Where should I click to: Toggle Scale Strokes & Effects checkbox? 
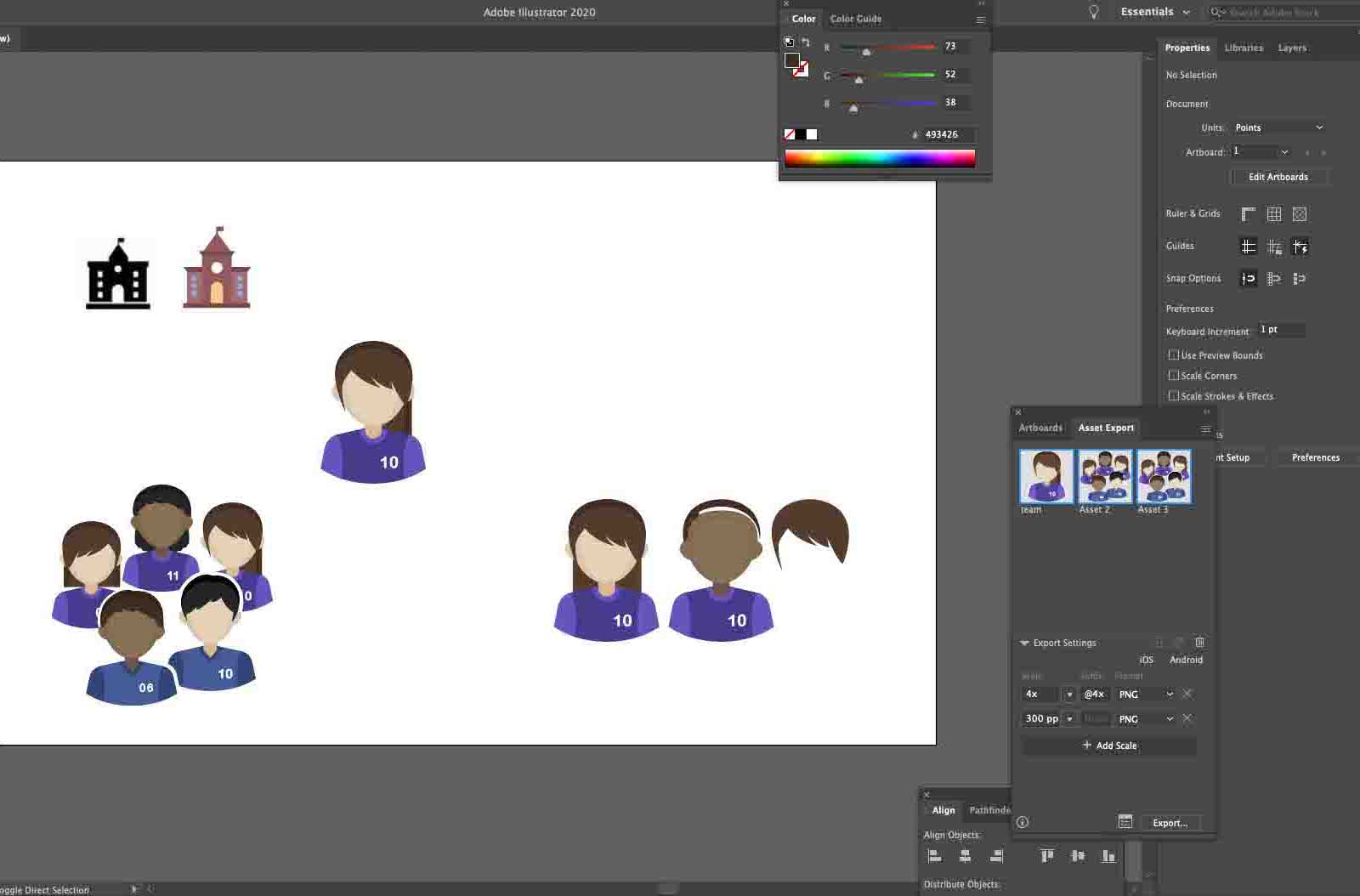(1173, 396)
